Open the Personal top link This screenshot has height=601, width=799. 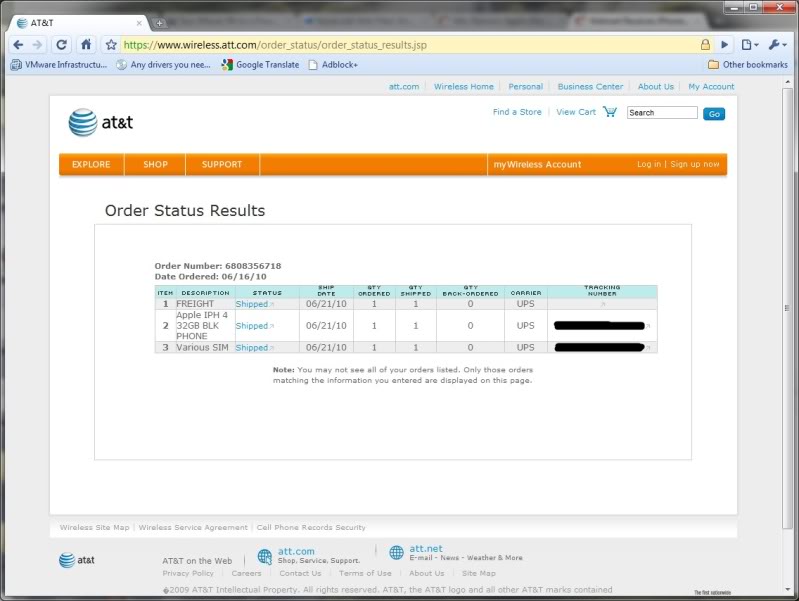point(525,87)
